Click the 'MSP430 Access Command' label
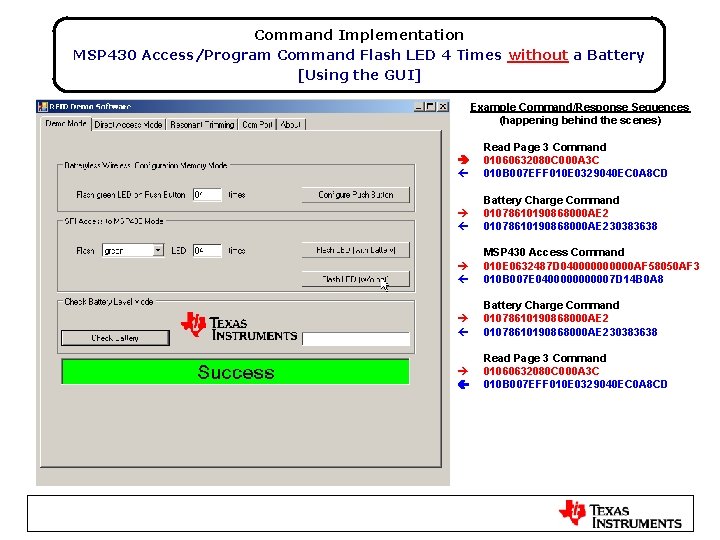 553,252
